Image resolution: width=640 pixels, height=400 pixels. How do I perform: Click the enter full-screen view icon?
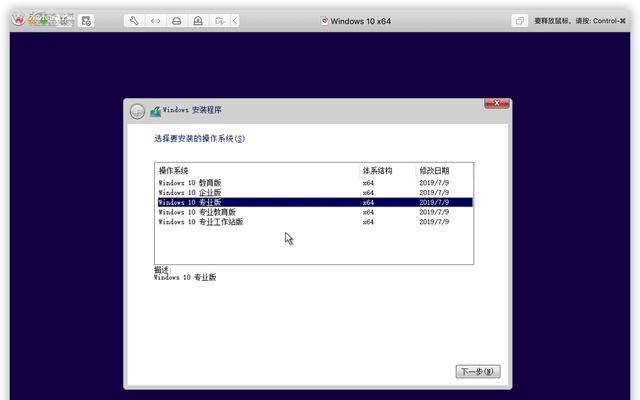520,21
